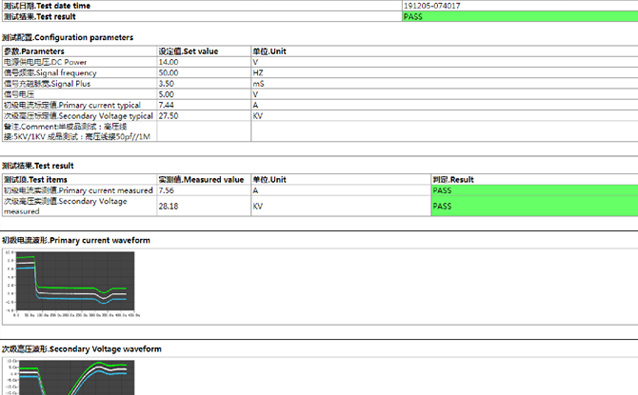Click the HZ unit cell

tap(258, 73)
